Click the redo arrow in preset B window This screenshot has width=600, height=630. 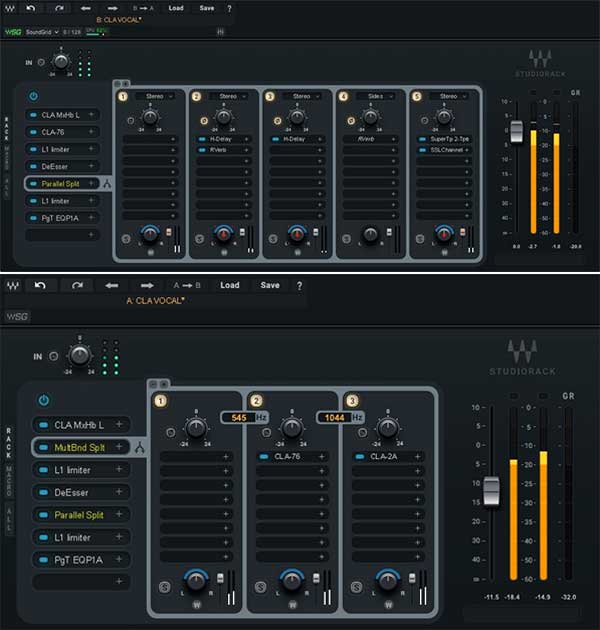[59, 8]
